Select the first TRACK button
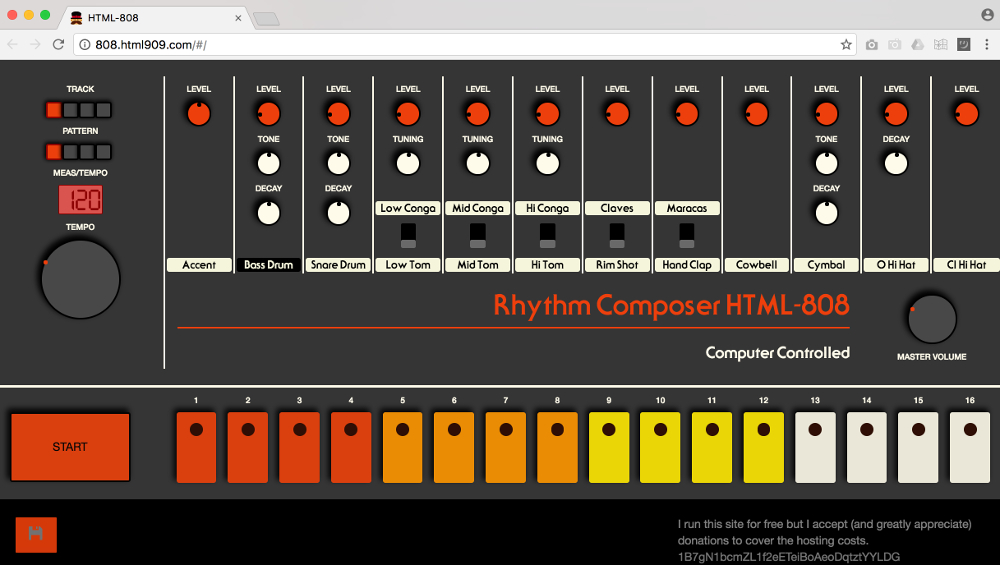 (x=54, y=110)
